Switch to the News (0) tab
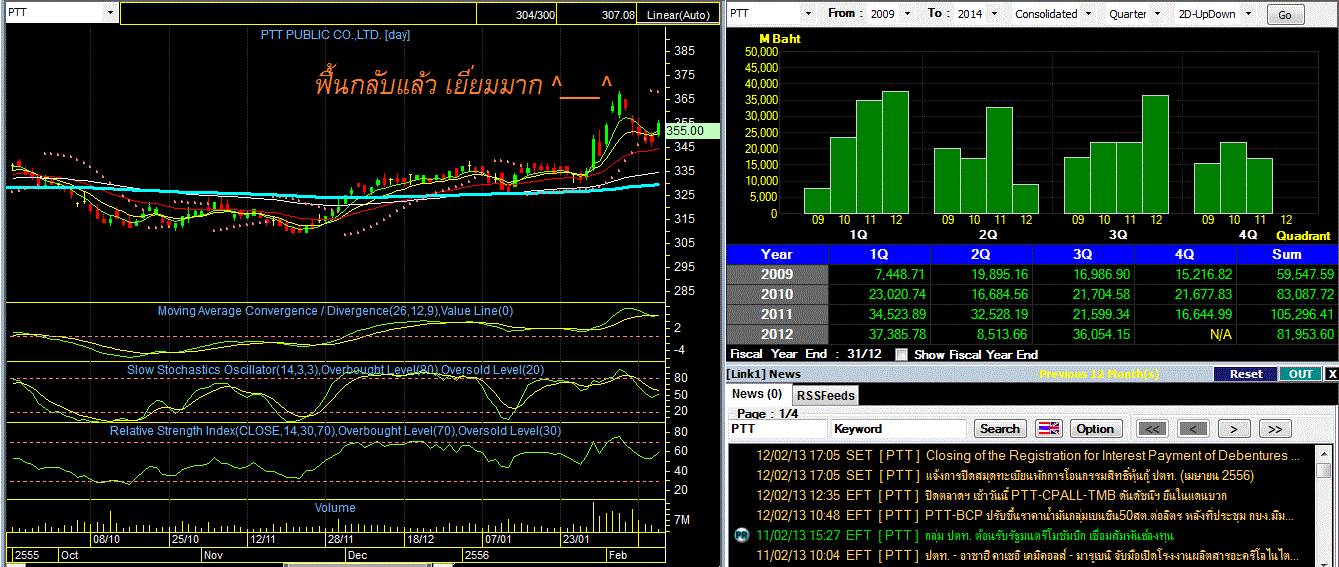Screen dimensions: 1339x567 pos(757,394)
